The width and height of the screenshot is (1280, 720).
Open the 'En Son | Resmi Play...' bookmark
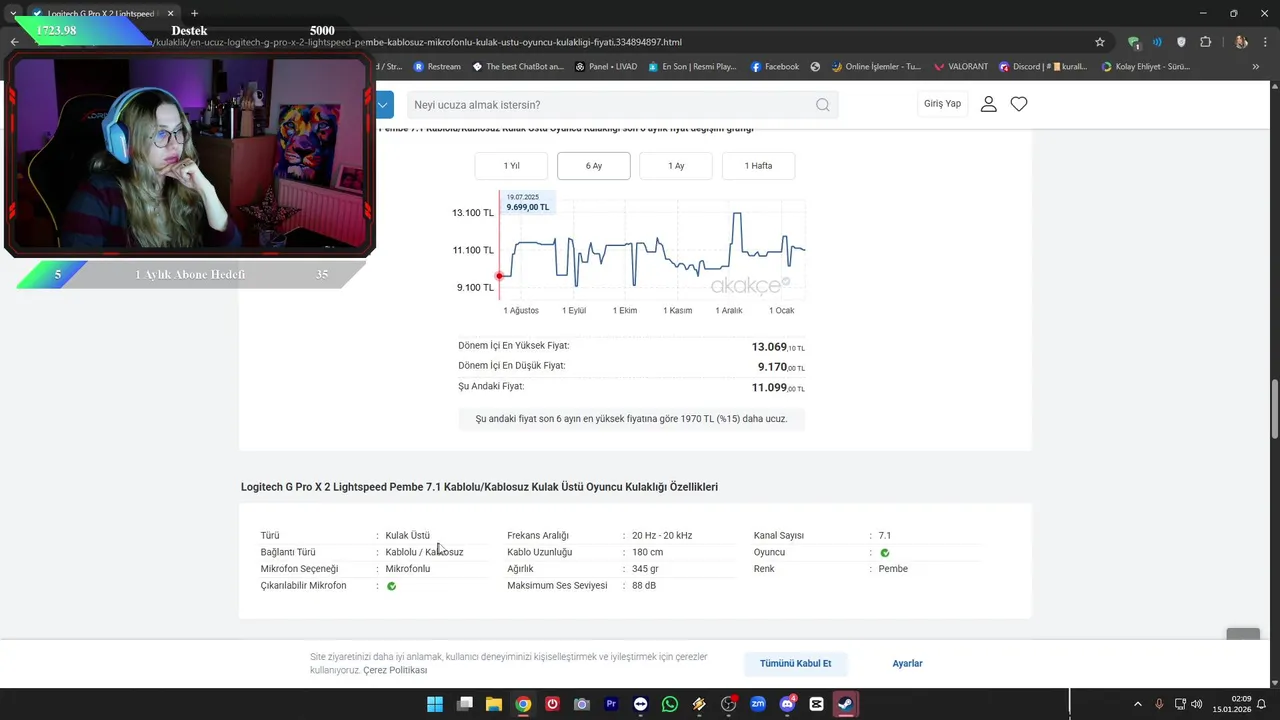[692, 67]
